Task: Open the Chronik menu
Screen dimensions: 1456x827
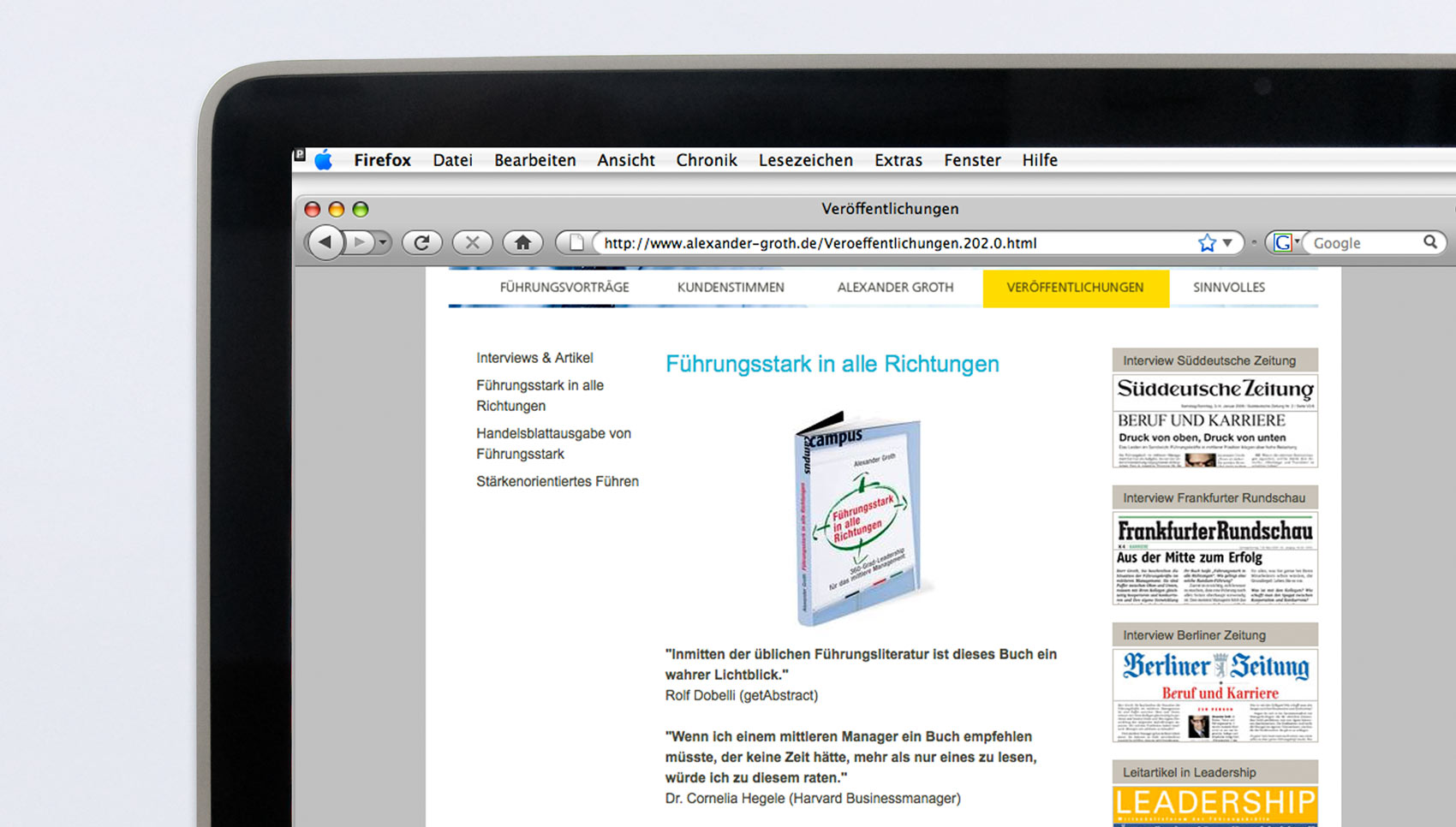Action: coord(706,160)
